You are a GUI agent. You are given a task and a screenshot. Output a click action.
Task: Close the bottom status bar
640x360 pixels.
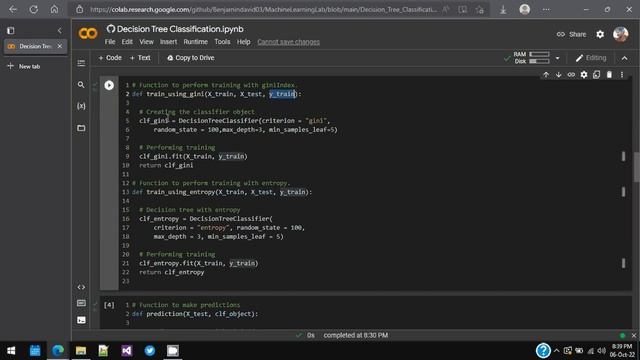coord(633,336)
